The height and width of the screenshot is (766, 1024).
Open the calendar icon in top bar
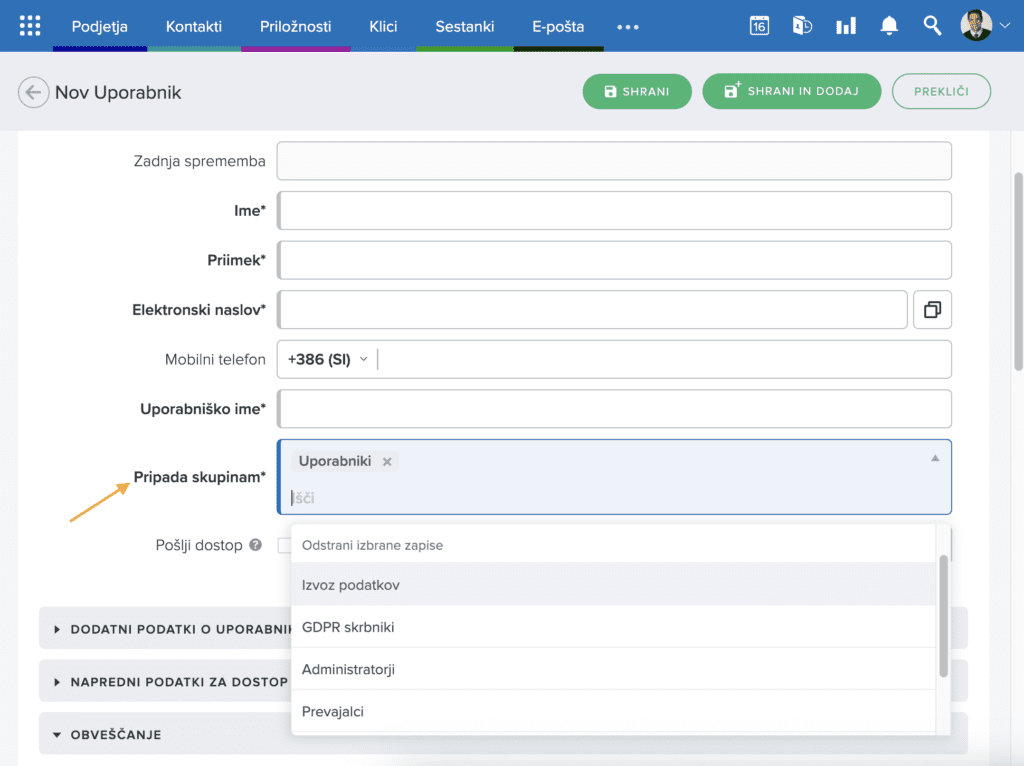[759, 26]
